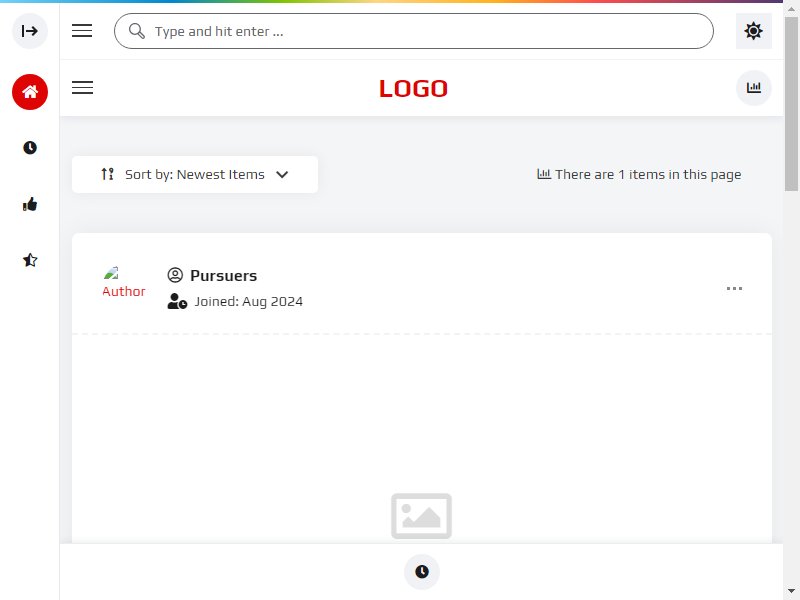Select the half-star icon in sidebar
The width and height of the screenshot is (800, 600).
(30, 260)
